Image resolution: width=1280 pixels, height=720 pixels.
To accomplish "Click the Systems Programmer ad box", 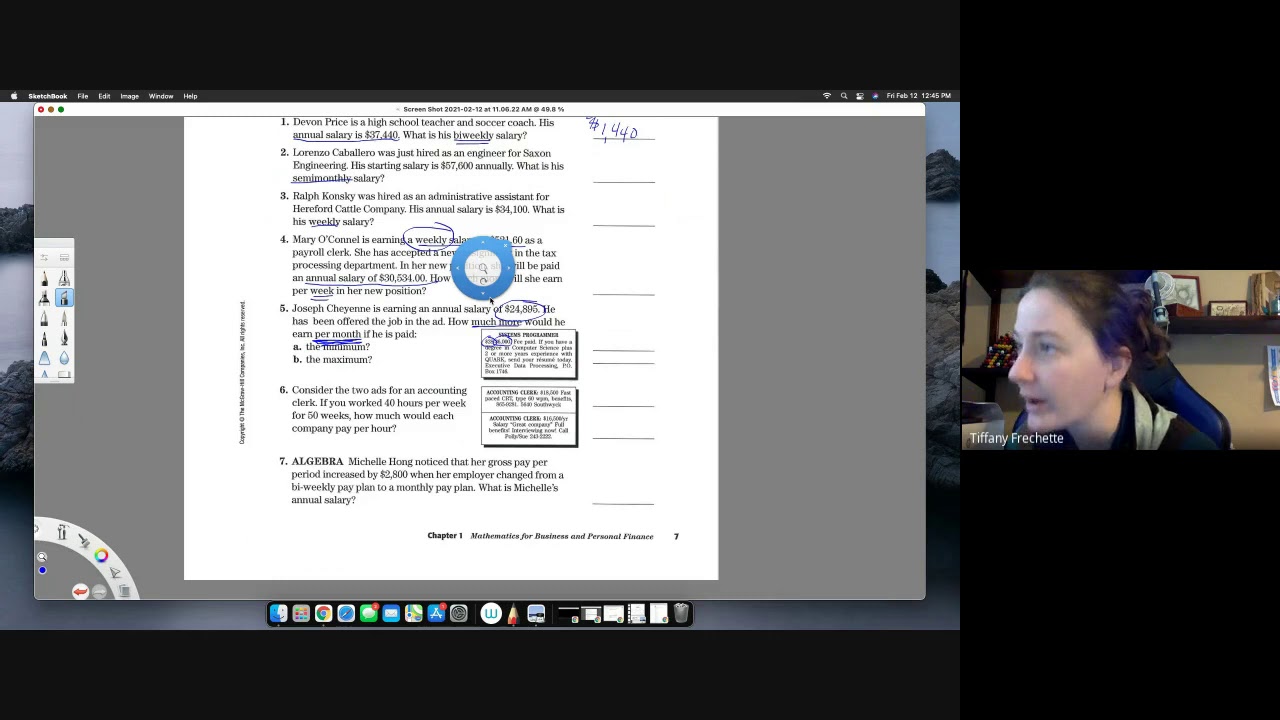I will click(x=529, y=354).
